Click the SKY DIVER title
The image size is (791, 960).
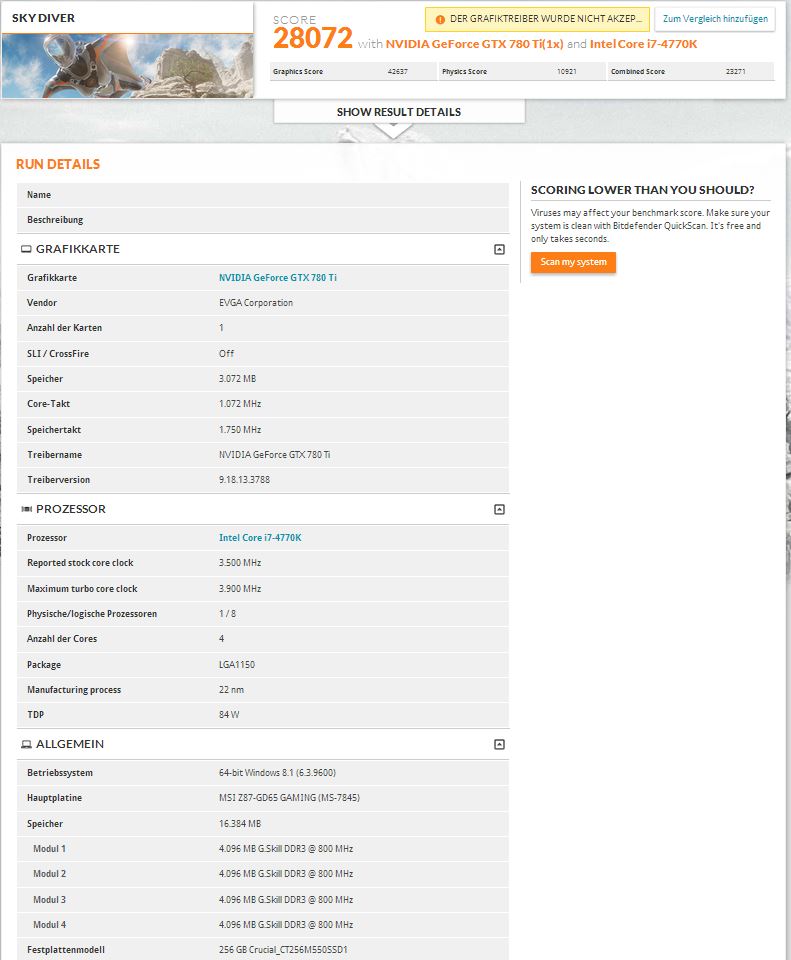point(43,18)
